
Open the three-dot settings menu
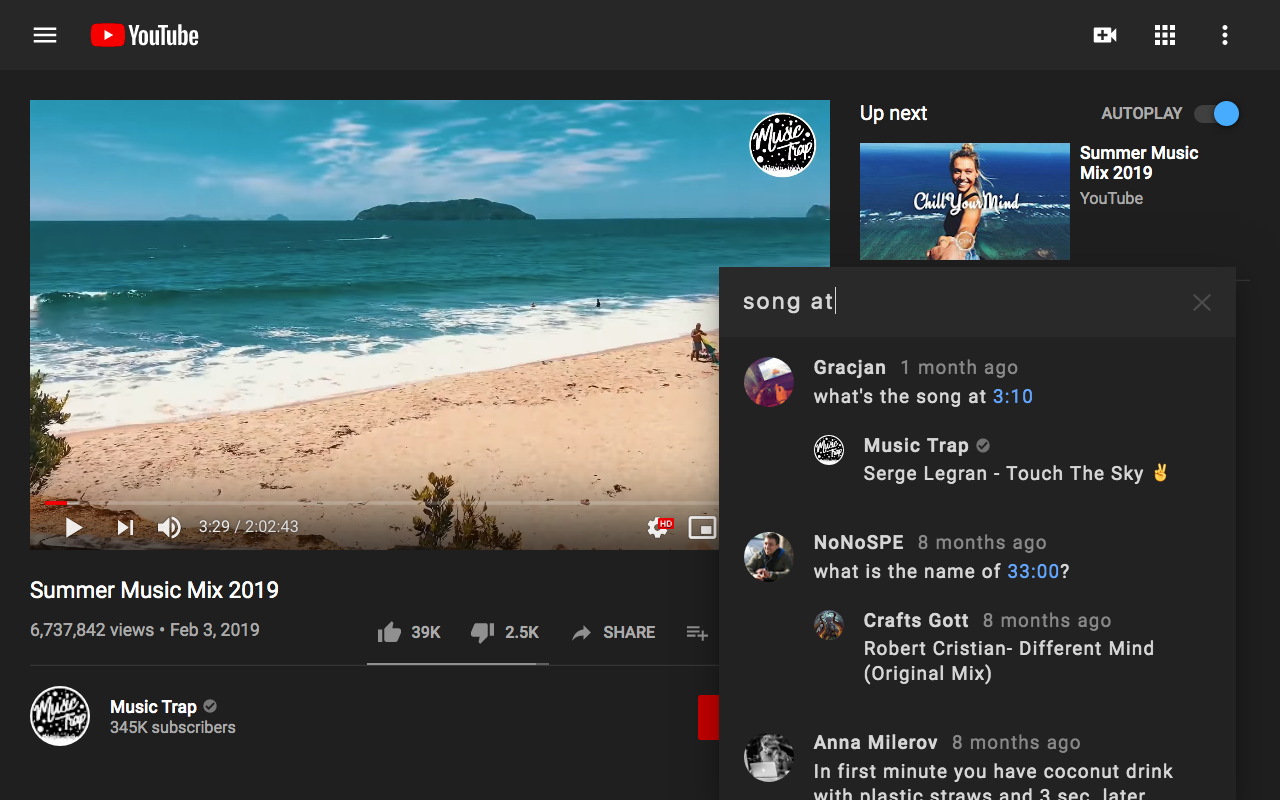point(1225,35)
